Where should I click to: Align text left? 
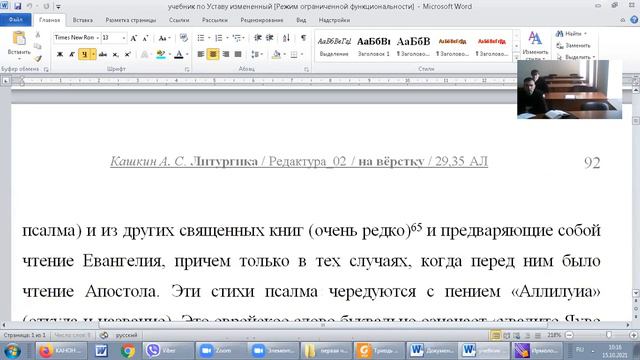click(x=201, y=54)
